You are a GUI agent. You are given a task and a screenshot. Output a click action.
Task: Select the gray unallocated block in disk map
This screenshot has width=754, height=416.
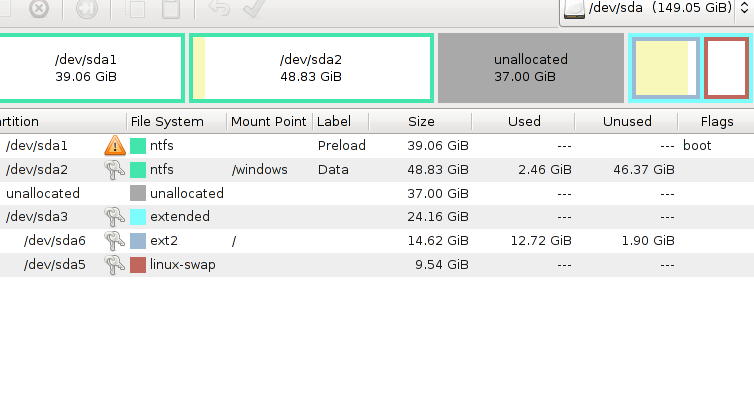[x=531, y=68]
